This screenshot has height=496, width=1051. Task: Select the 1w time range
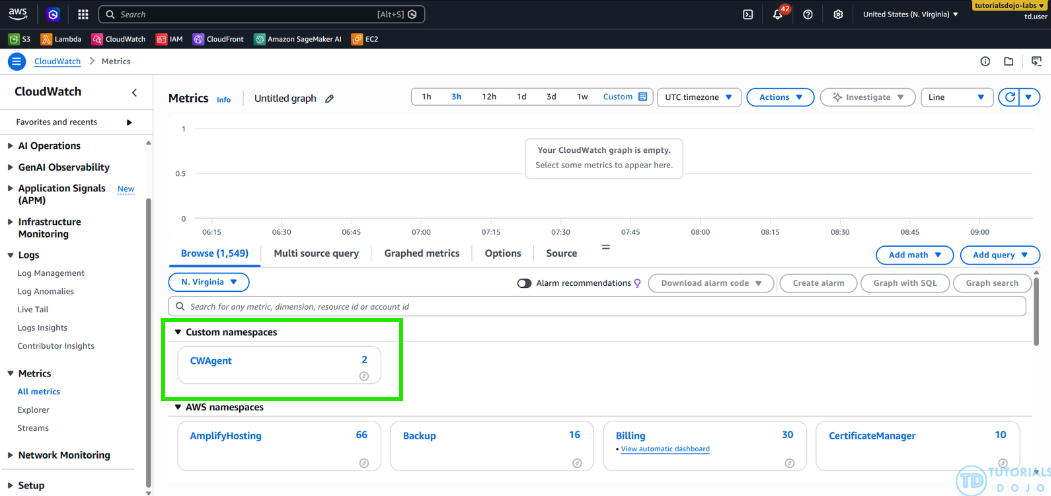pyautogui.click(x=582, y=97)
